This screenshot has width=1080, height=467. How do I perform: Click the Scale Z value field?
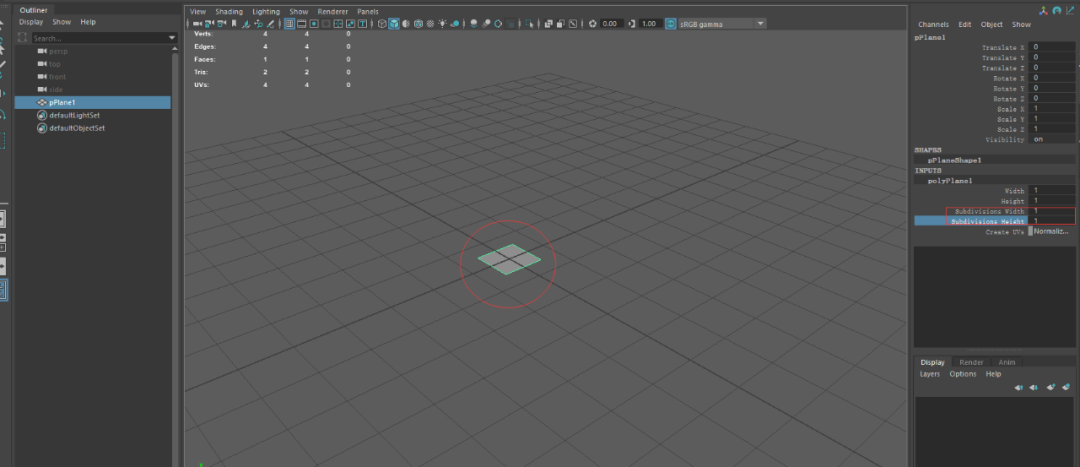pos(1052,129)
